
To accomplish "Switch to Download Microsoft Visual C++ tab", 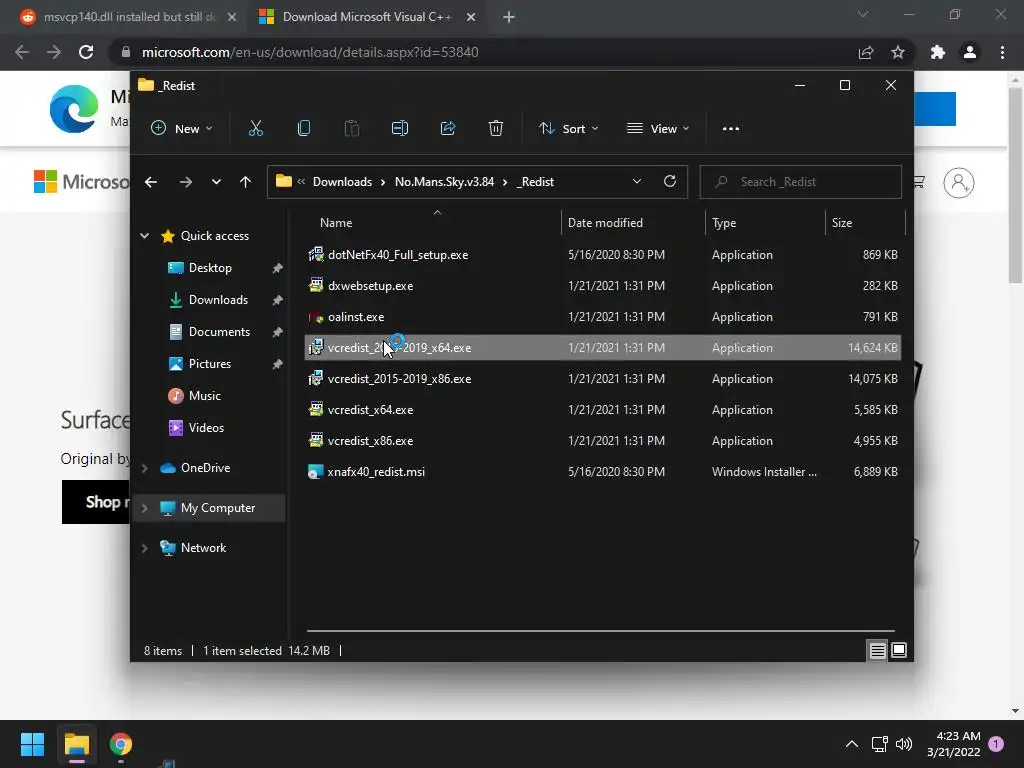I will (368, 17).
